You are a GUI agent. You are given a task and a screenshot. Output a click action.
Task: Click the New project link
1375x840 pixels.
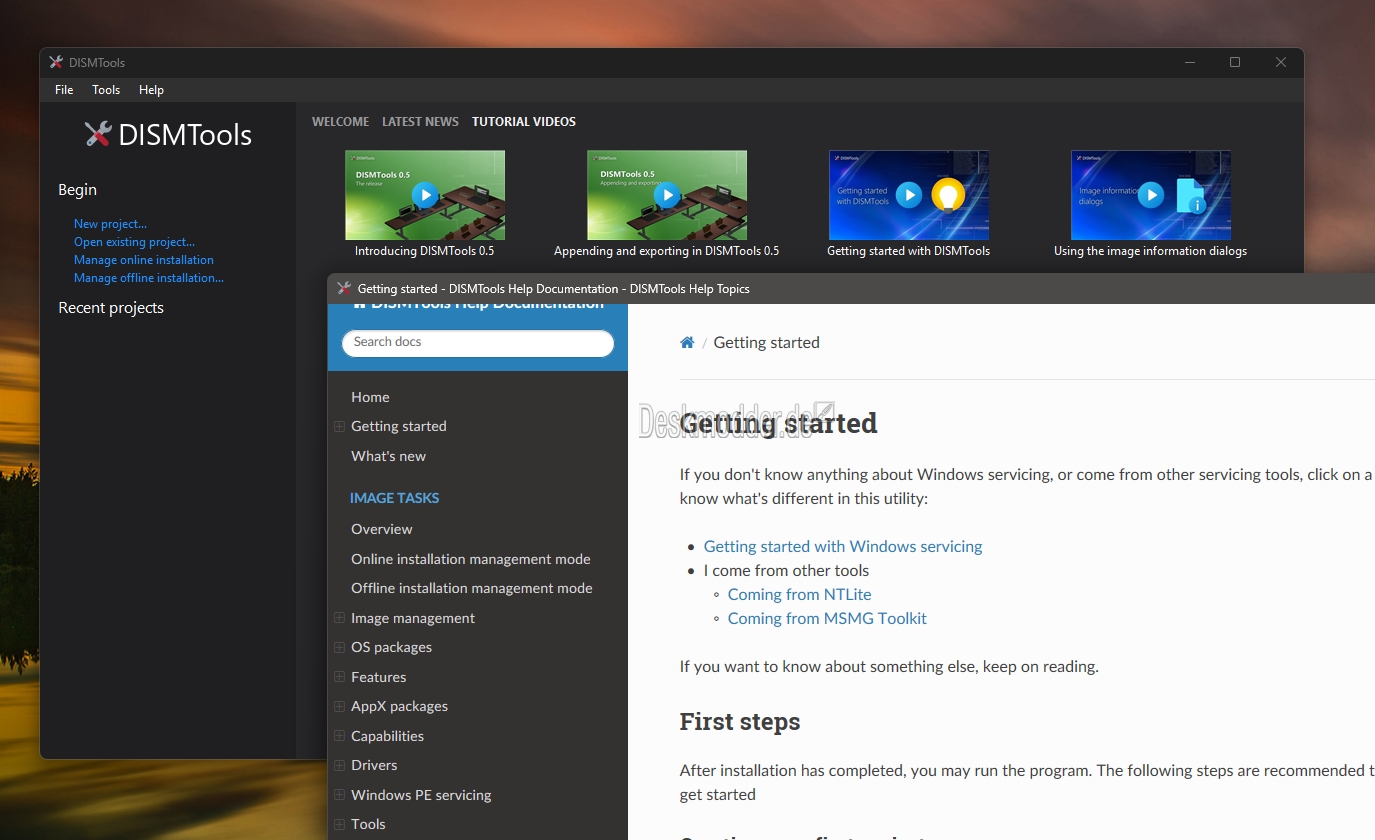pos(110,224)
